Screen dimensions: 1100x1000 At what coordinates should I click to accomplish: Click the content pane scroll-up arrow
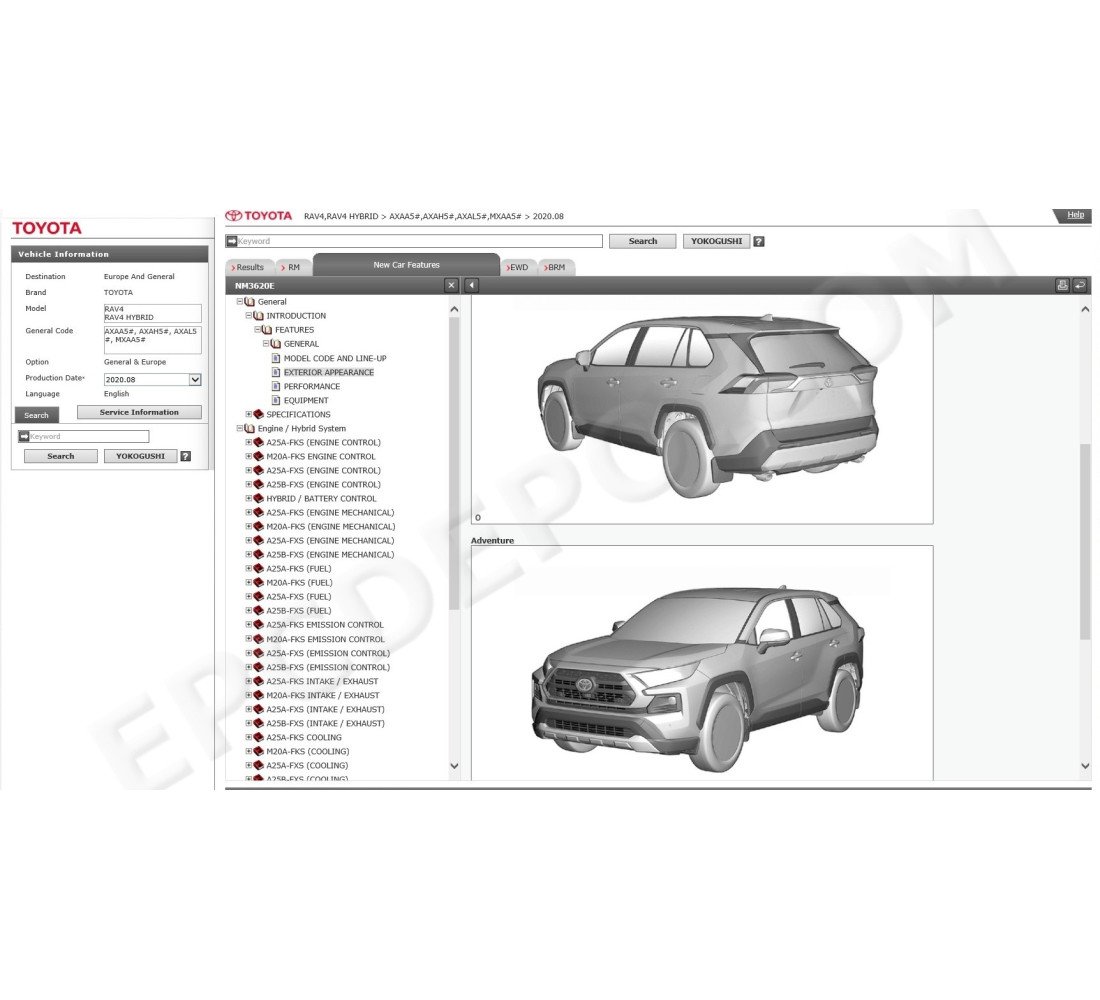[1085, 309]
